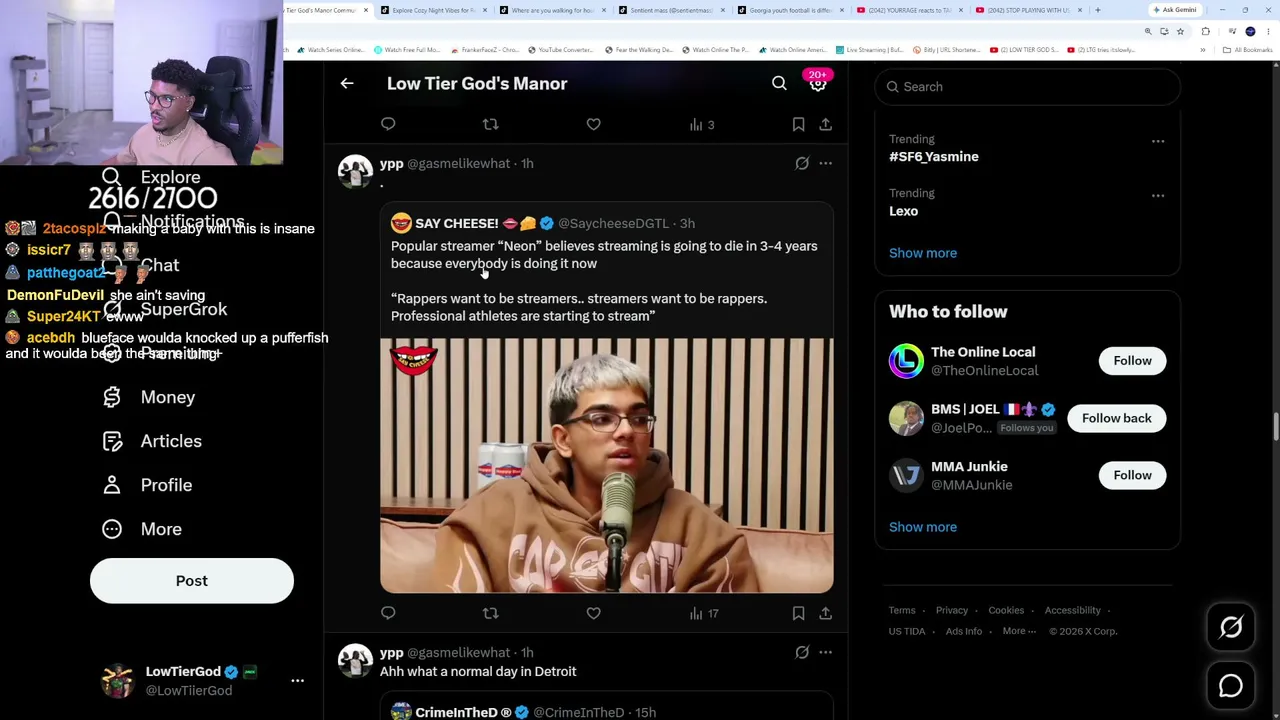Screen dimensions: 1280x720
Task: Open Articles in the sidebar
Action: (152, 441)
